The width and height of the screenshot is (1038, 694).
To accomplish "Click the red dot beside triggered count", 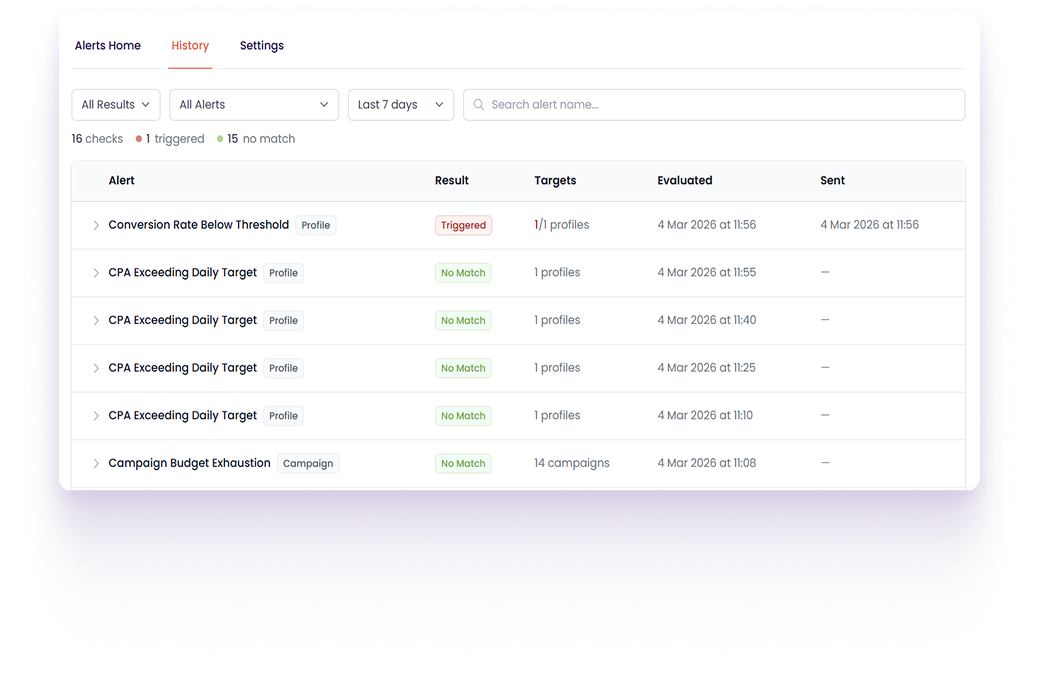I will (x=139, y=140).
